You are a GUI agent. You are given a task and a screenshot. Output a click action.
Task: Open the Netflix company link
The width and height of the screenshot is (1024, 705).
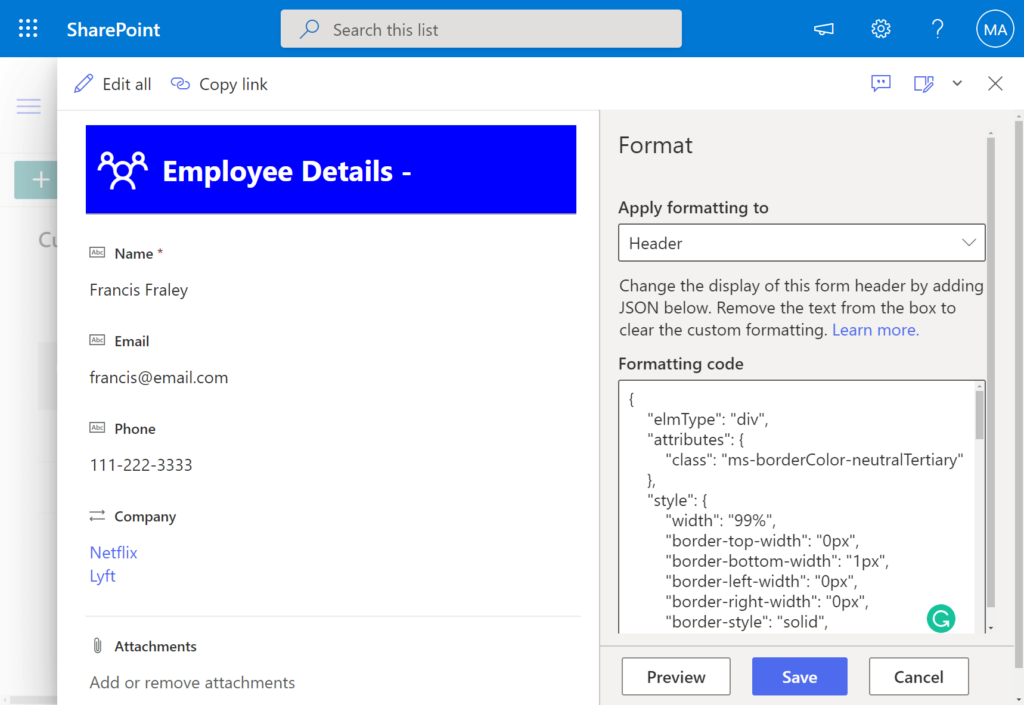(x=114, y=552)
